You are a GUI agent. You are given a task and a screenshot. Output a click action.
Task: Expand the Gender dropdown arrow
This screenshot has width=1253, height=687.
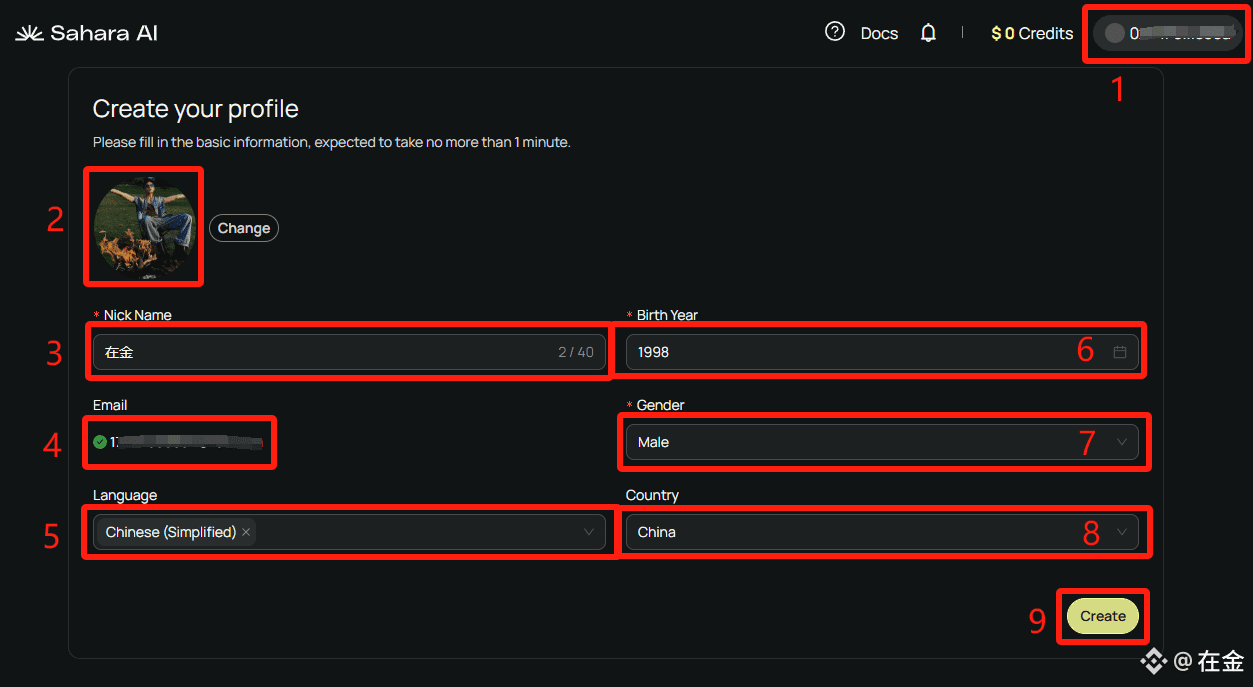pyautogui.click(x=1121, y=442)
